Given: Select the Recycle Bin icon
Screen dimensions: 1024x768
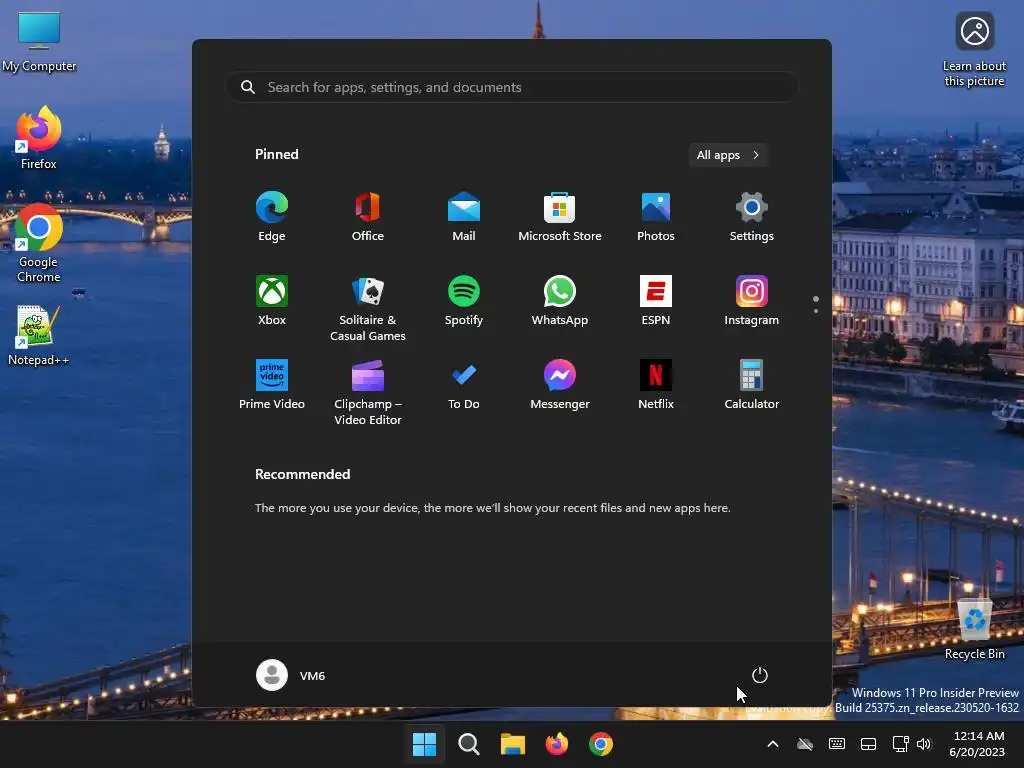Looking at the screenshot, I should (x=974, y=629).
